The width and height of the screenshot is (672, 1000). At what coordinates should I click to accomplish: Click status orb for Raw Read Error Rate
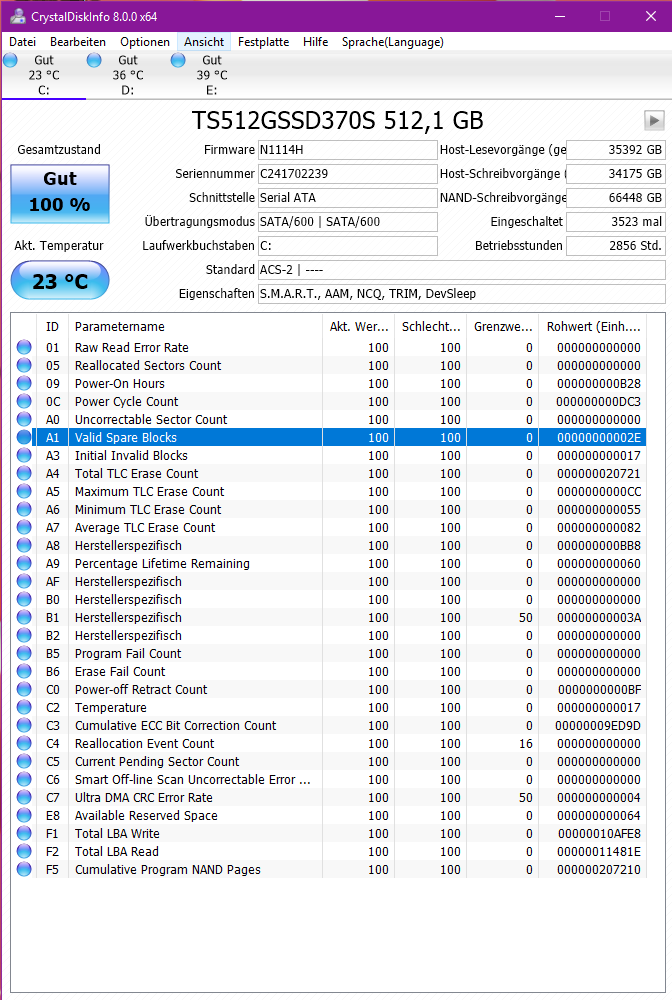coord(24,347)
